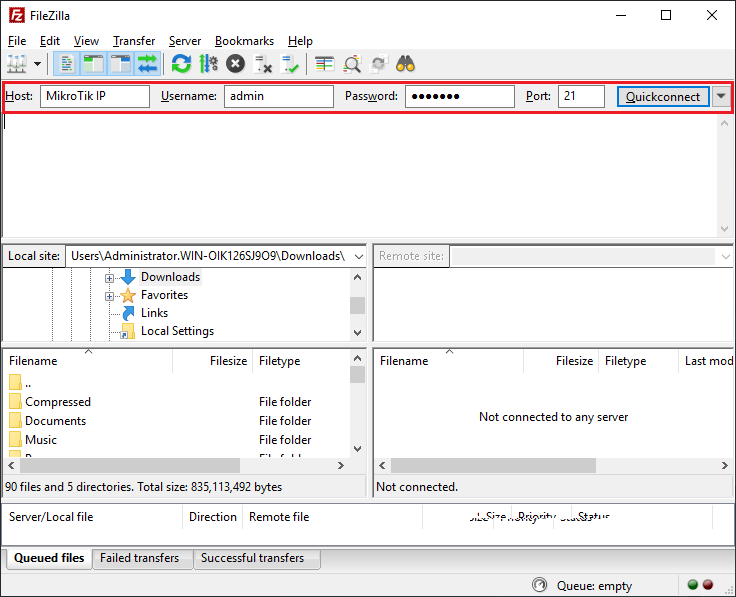Click remote file list horizontal scrollbar

tap(493, 466)
